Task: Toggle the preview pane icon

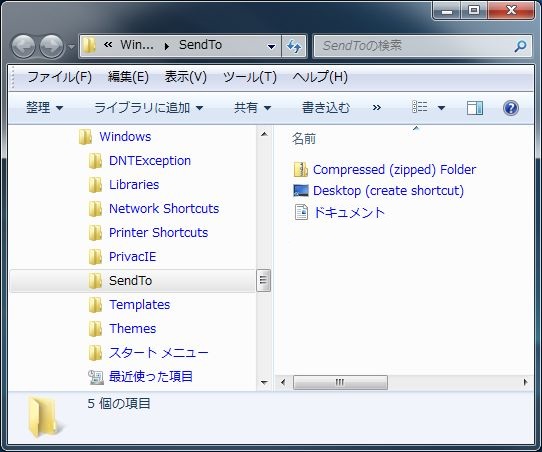Action: (475, 108)
